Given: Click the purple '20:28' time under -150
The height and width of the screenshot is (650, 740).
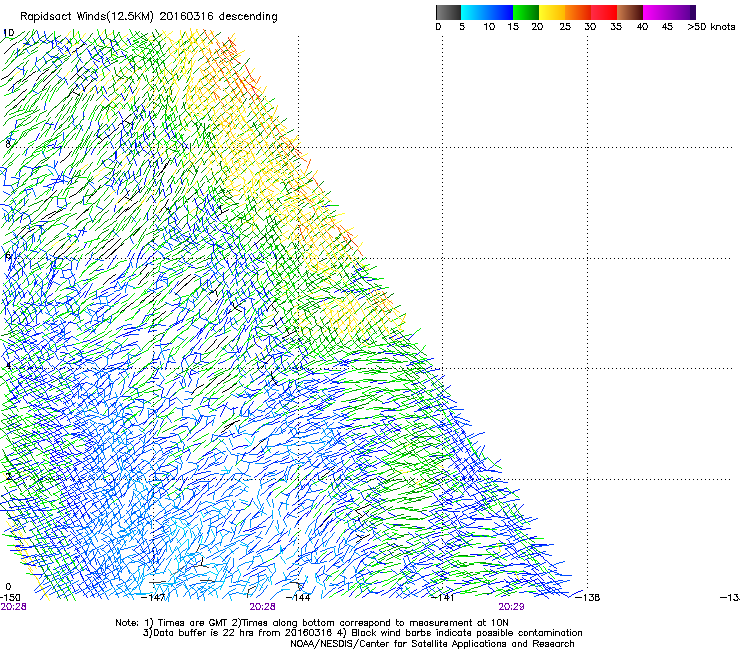Looking at the screenshot, I should (13, 607).
